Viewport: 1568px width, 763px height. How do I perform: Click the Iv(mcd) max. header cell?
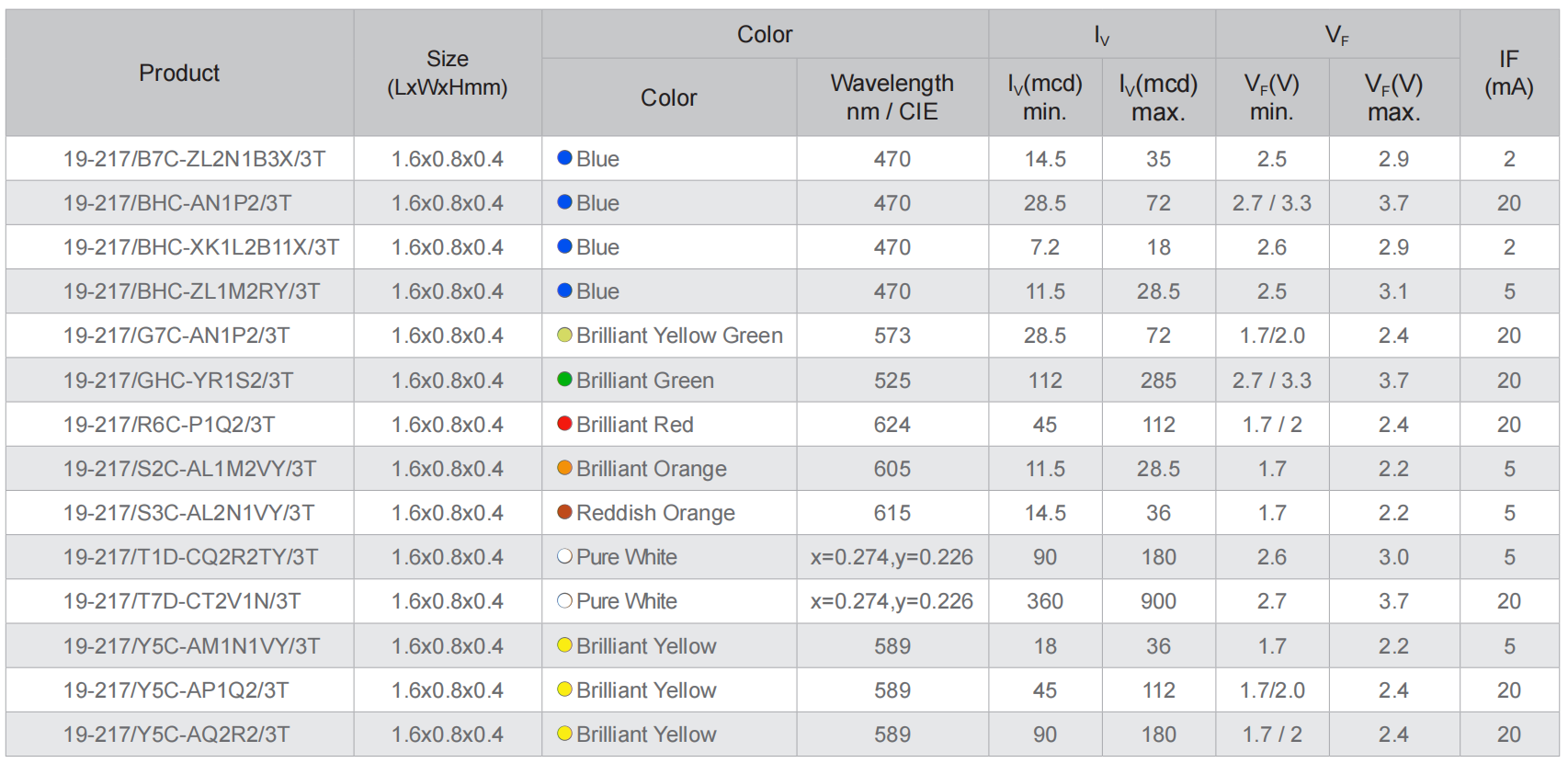(1158, 97)
